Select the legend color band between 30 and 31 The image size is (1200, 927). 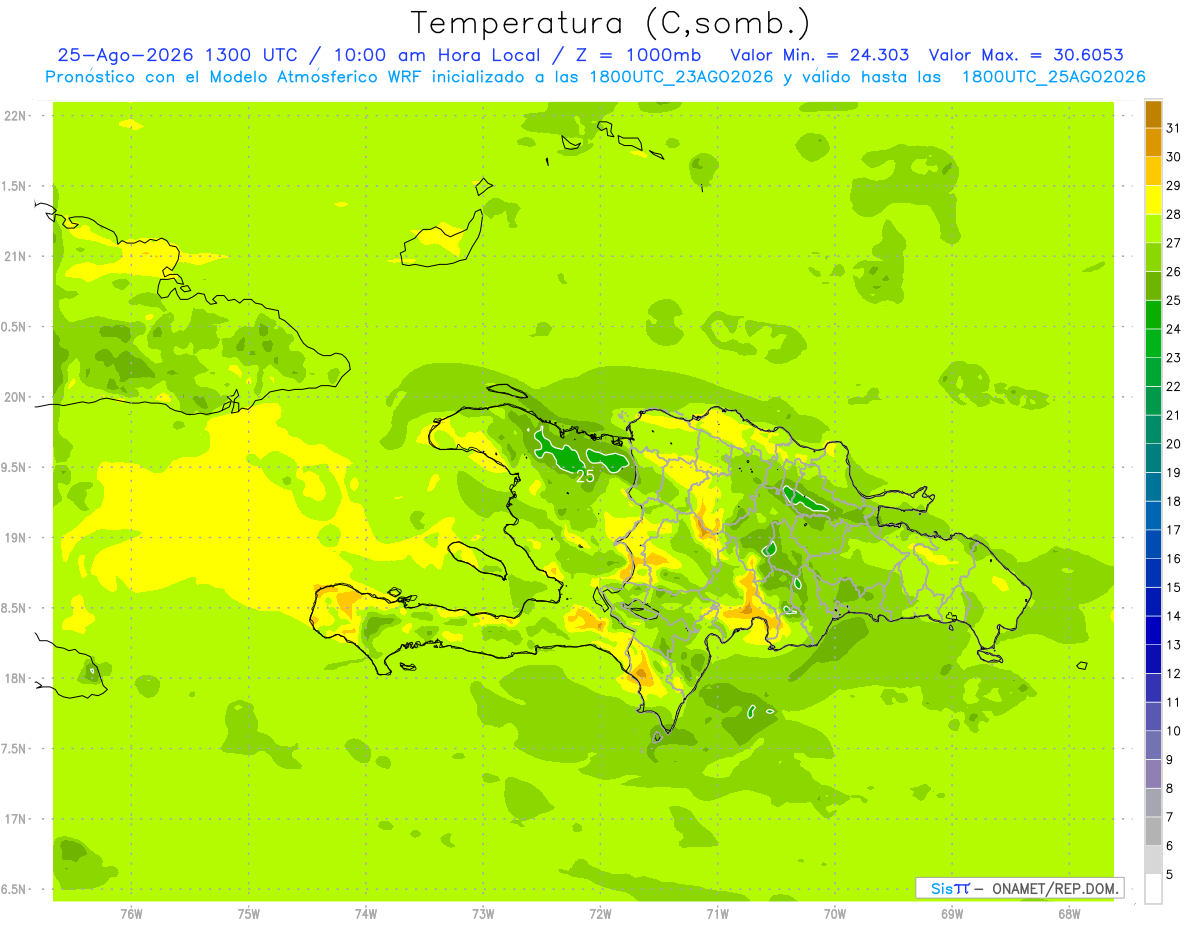pos(1153,142)
